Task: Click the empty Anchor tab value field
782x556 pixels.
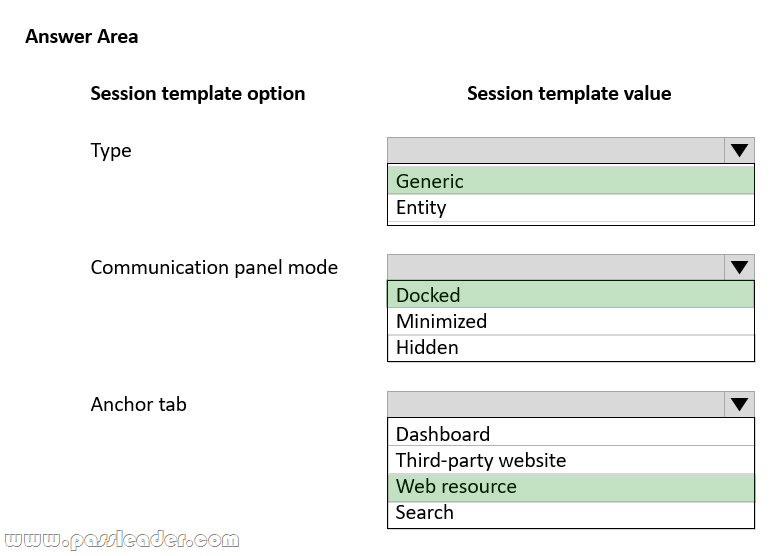Action: point(556,405)
